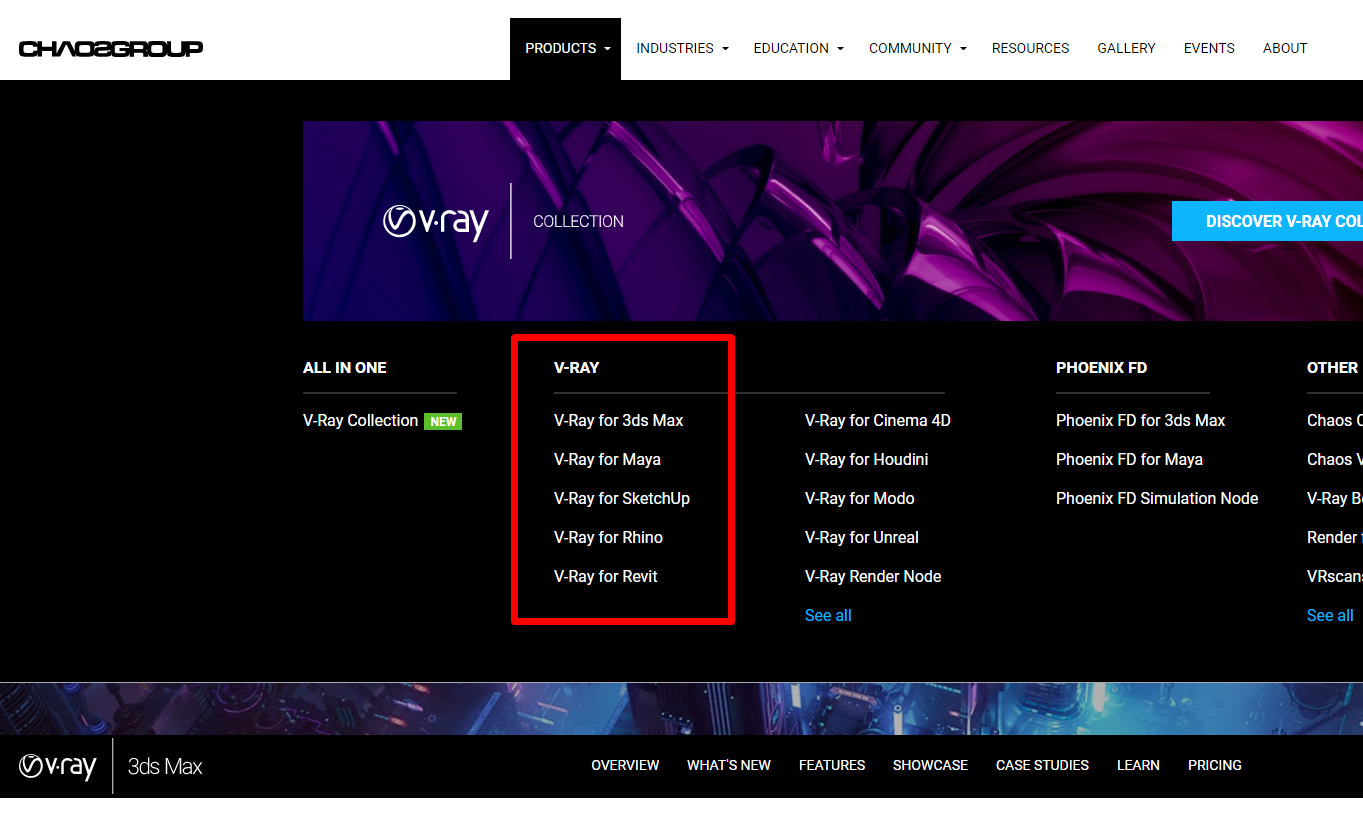Open V-Ray Render Node

(873, 577)
